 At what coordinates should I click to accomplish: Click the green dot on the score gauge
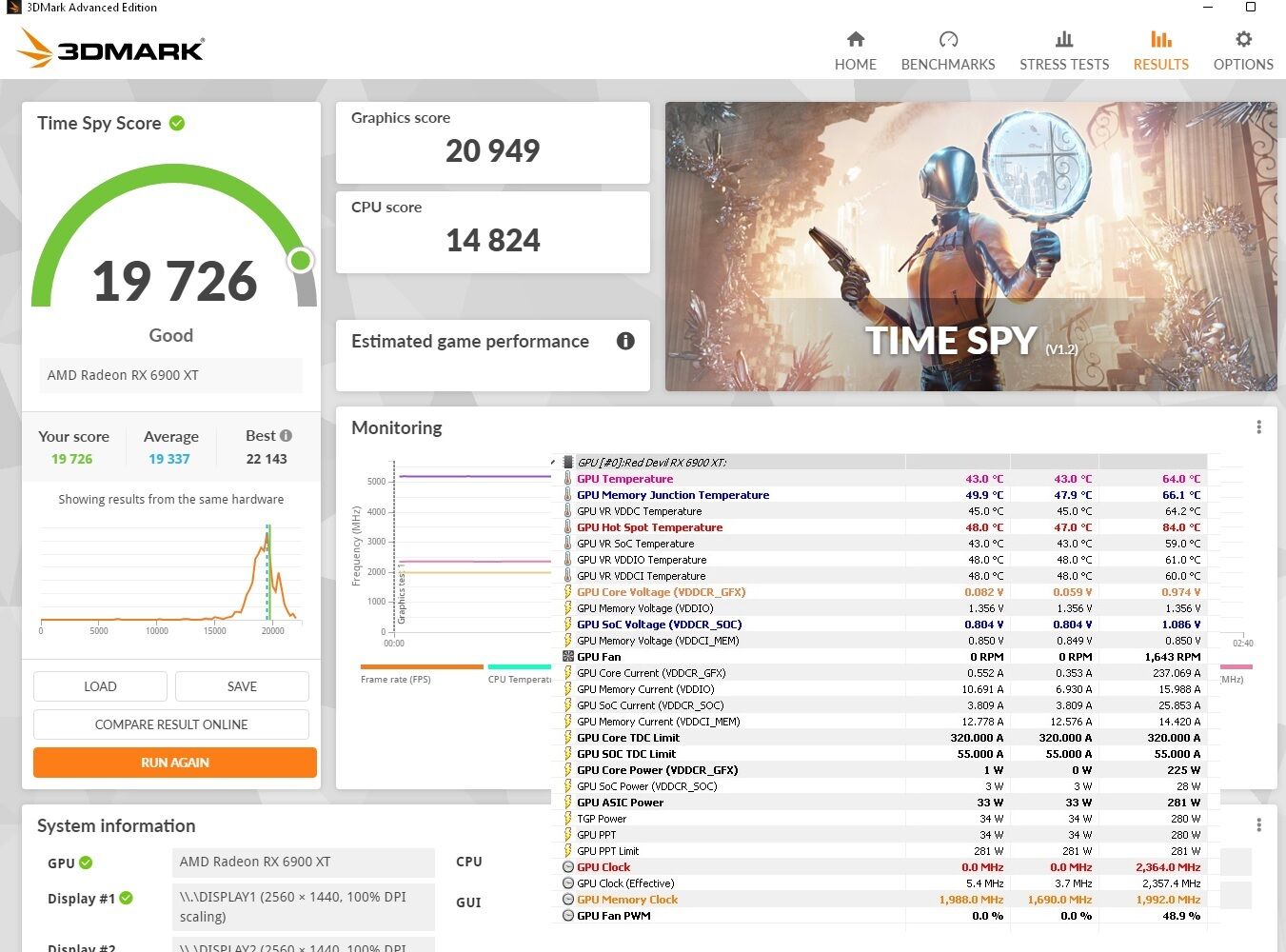[x=301, y=260]
